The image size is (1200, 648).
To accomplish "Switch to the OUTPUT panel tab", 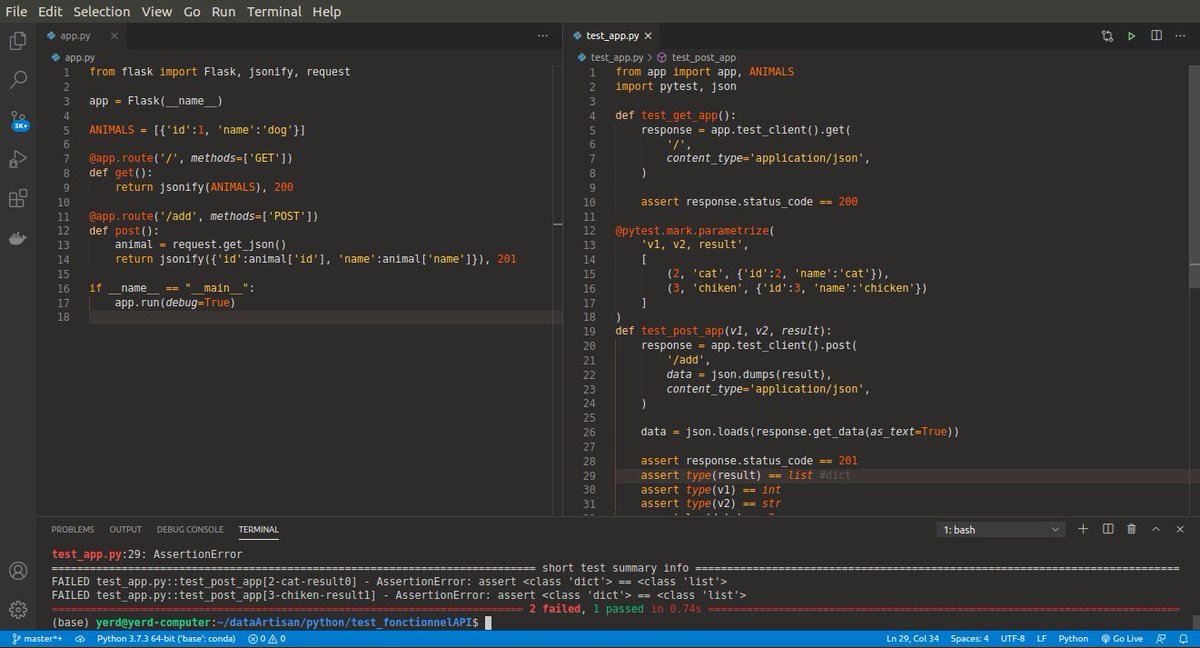I will pyautogui.click(x=126, y=529).
